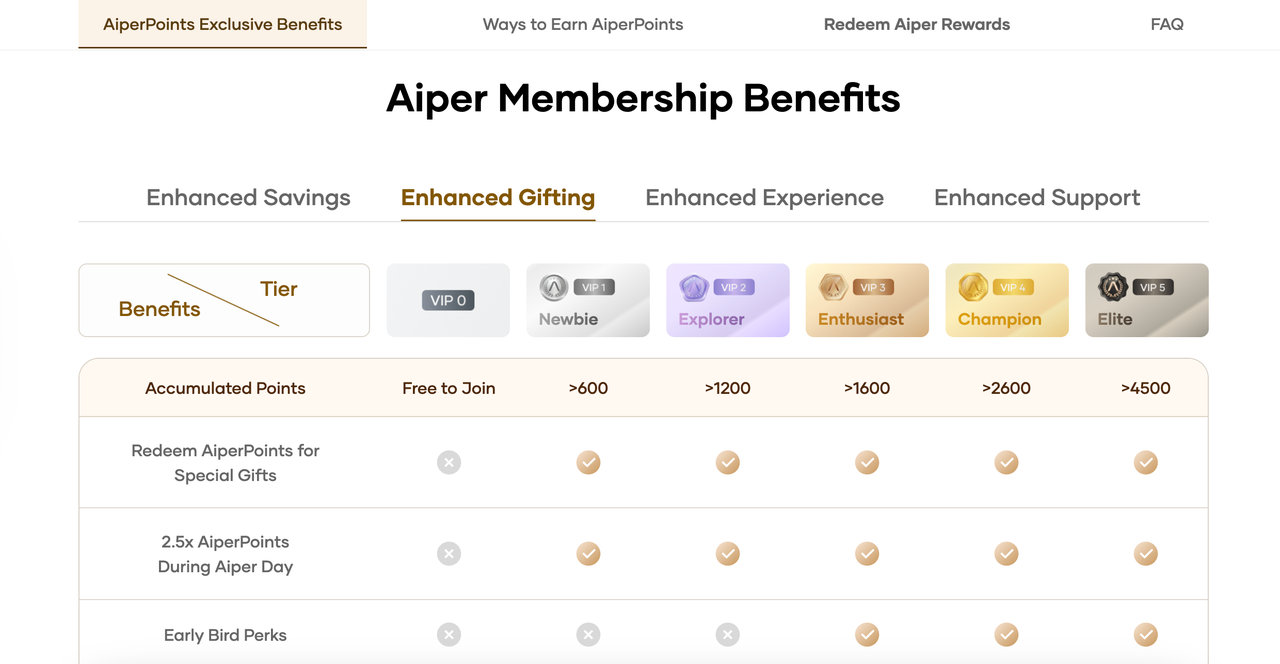Click the VIP 1 Newbie badge icon
This screenshot has height=664, width=1280.
click(x=554, y=288)
